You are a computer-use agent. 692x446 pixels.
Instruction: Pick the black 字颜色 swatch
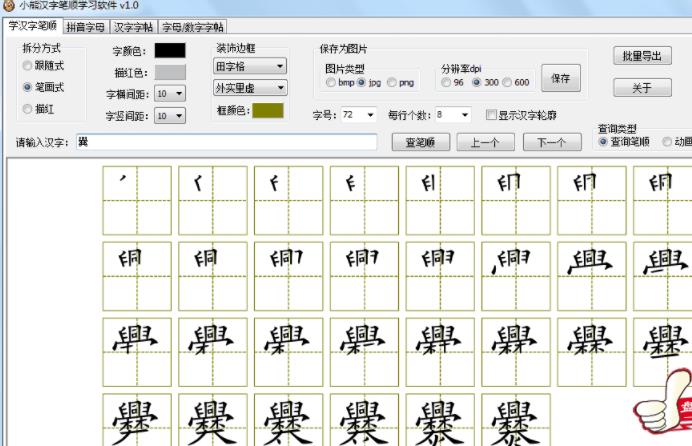pos(170,50)
